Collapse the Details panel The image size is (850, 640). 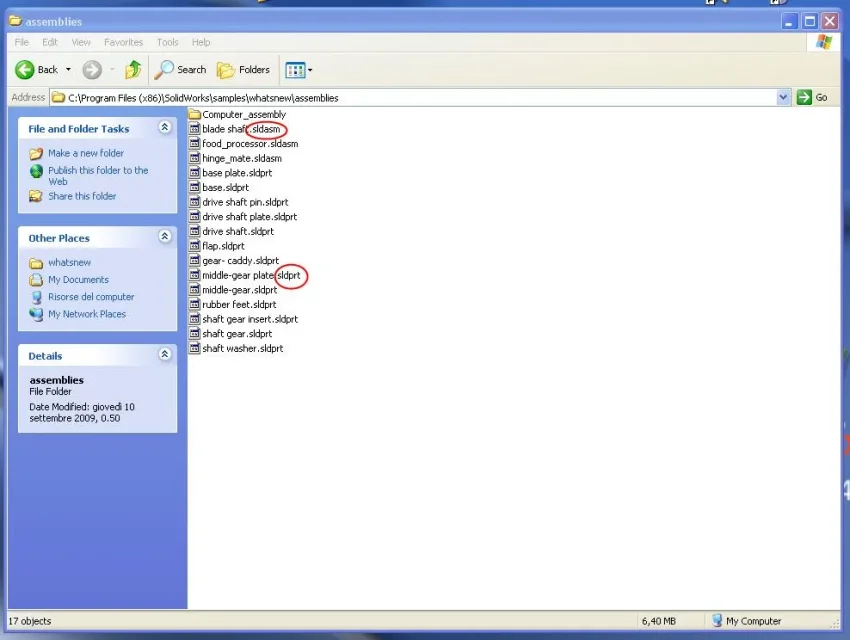click(164, 354)
